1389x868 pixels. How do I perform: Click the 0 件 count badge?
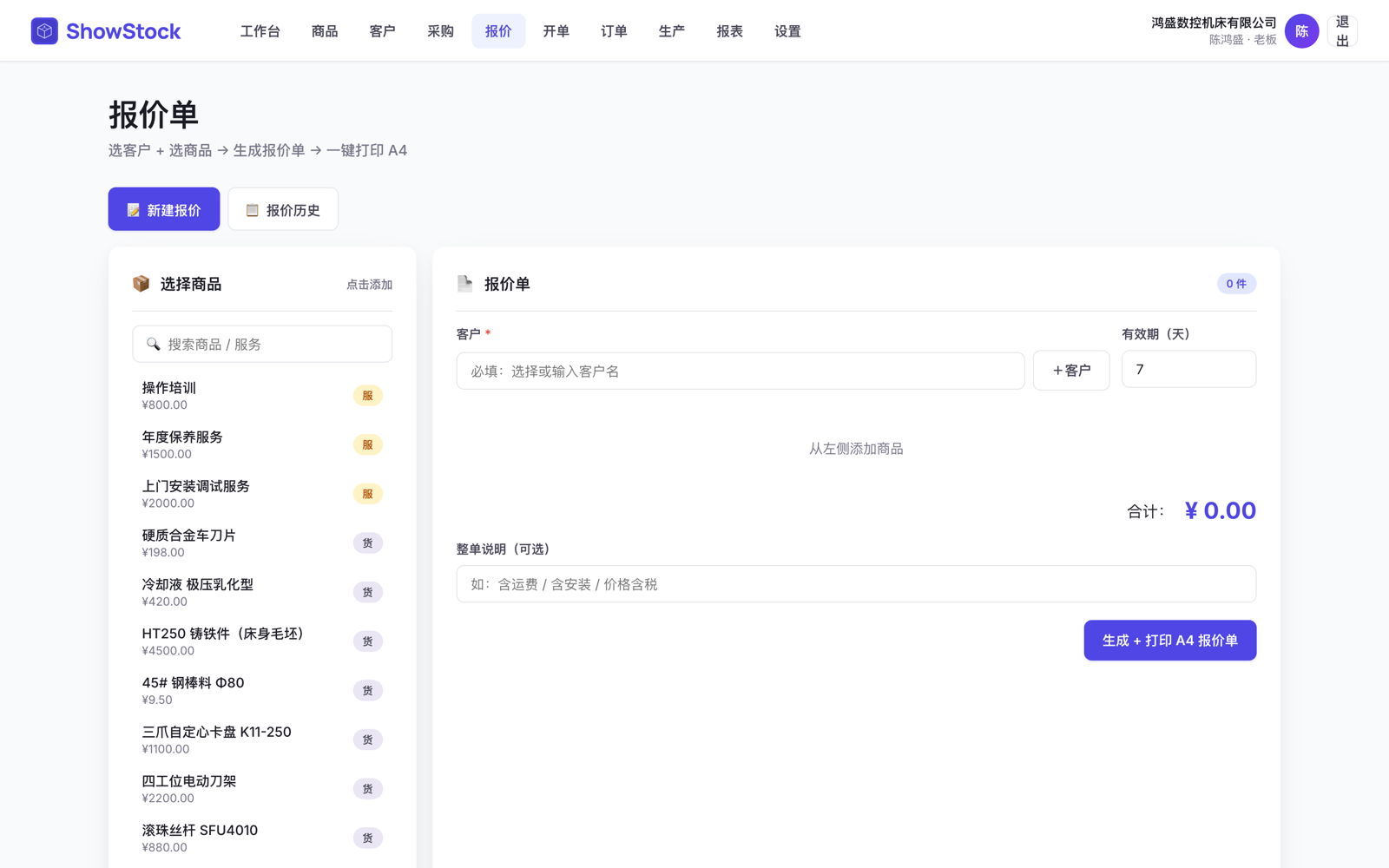tap(1236, 284)
